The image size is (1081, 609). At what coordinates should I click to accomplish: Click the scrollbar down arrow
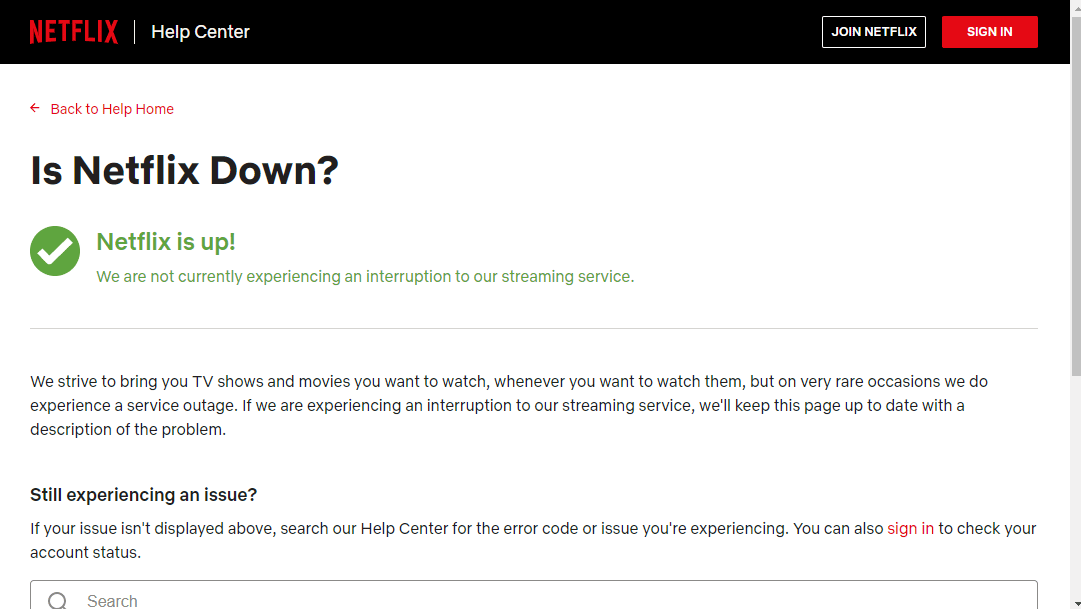click(1075, 603)
